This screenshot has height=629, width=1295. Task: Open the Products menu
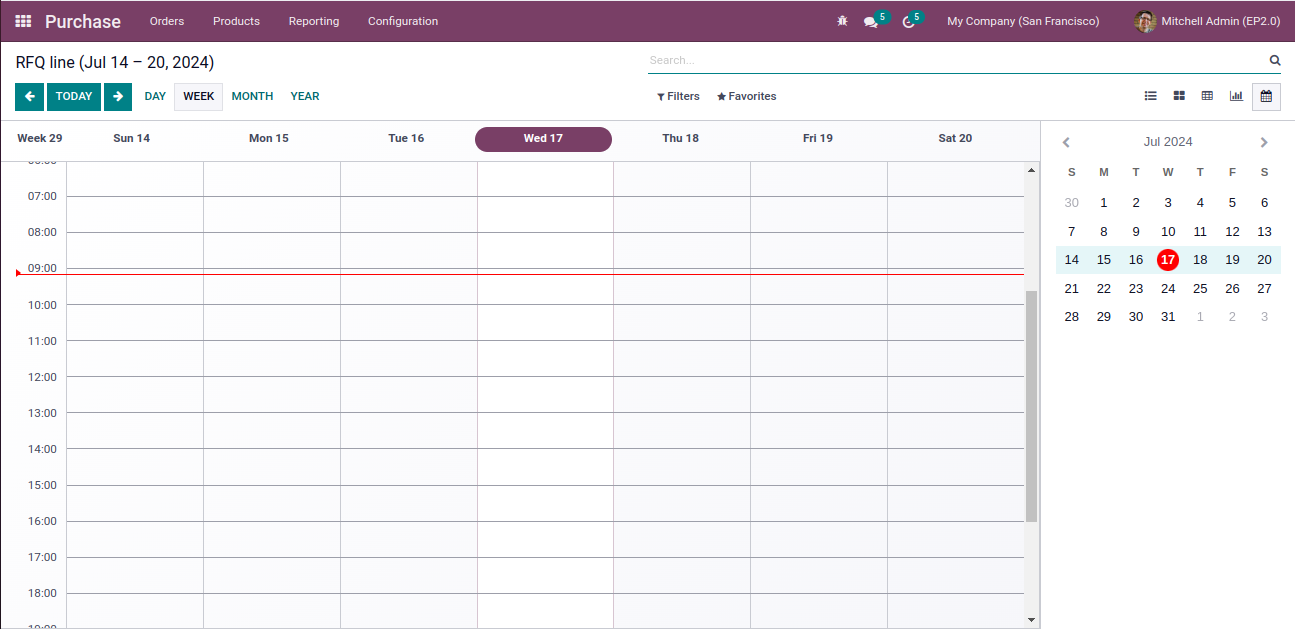click(x=236, y=21)
